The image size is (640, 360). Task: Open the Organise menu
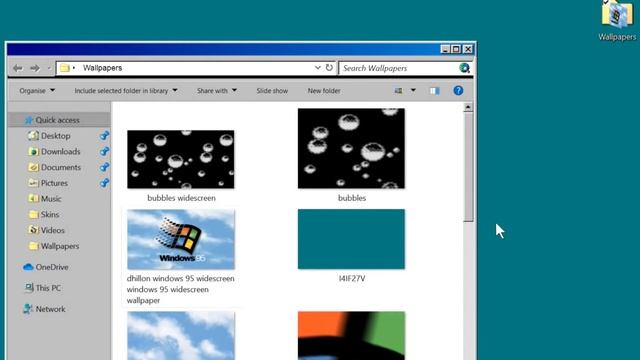click(37, 91)
